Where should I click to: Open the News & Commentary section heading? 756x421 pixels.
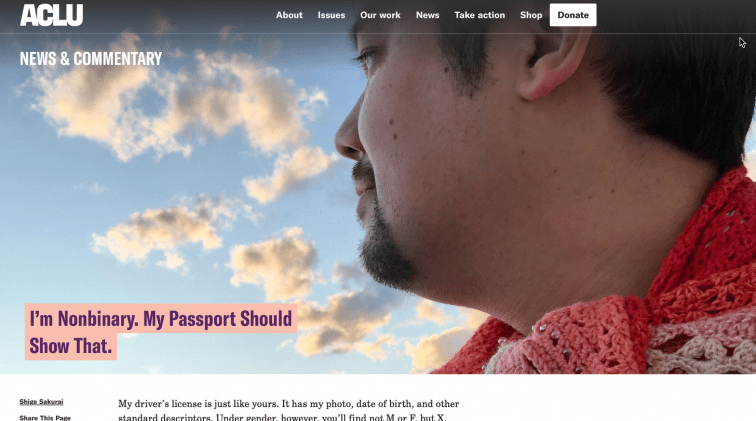pyautogui.click(x=91, y=59)
